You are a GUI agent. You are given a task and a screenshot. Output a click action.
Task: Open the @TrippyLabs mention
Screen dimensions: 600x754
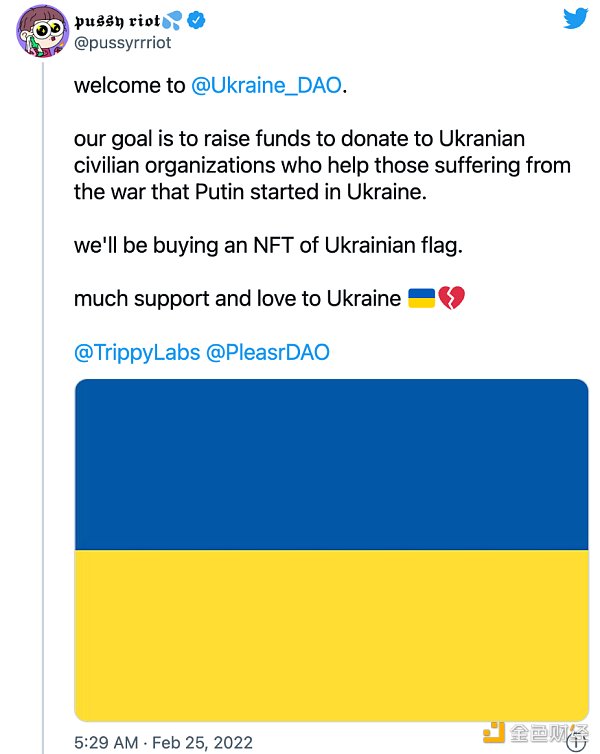point(136,352)
